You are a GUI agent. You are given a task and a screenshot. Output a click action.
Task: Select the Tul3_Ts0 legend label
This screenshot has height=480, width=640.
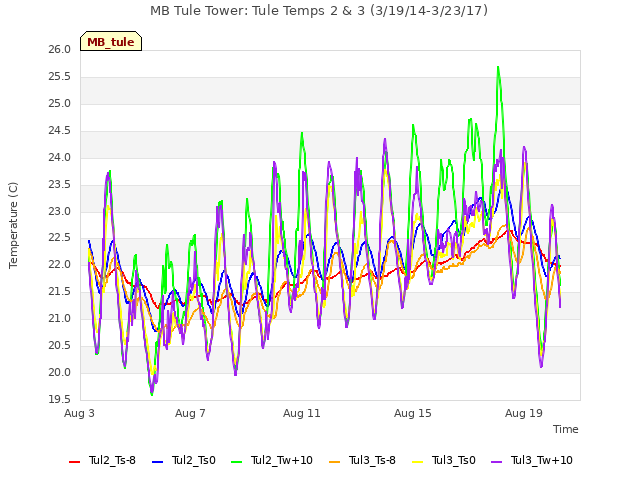[454, 460]
